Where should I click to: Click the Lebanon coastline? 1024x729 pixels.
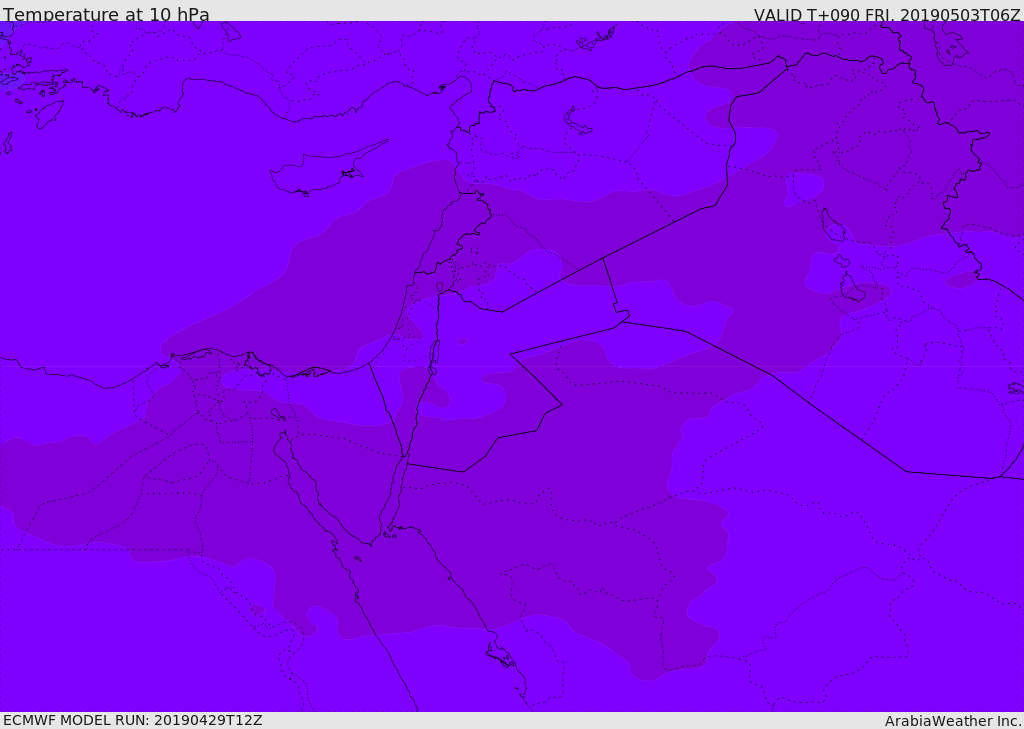436,235
